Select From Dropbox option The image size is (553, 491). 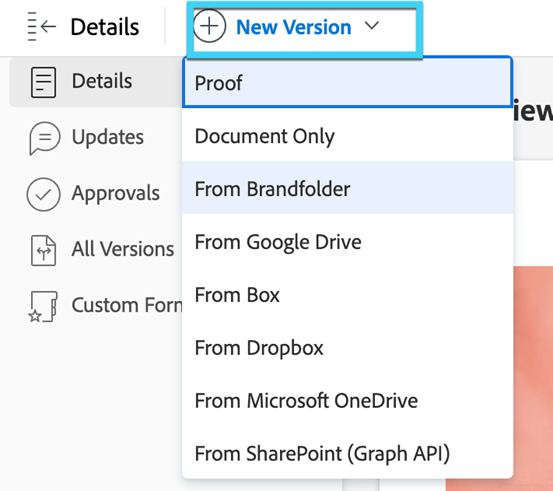point(347,347)
